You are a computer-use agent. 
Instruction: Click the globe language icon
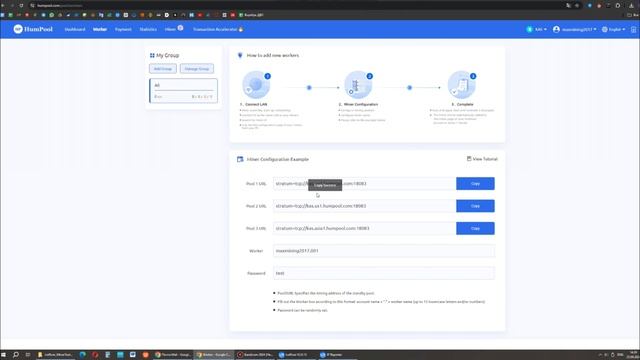[x=604, y=29]
